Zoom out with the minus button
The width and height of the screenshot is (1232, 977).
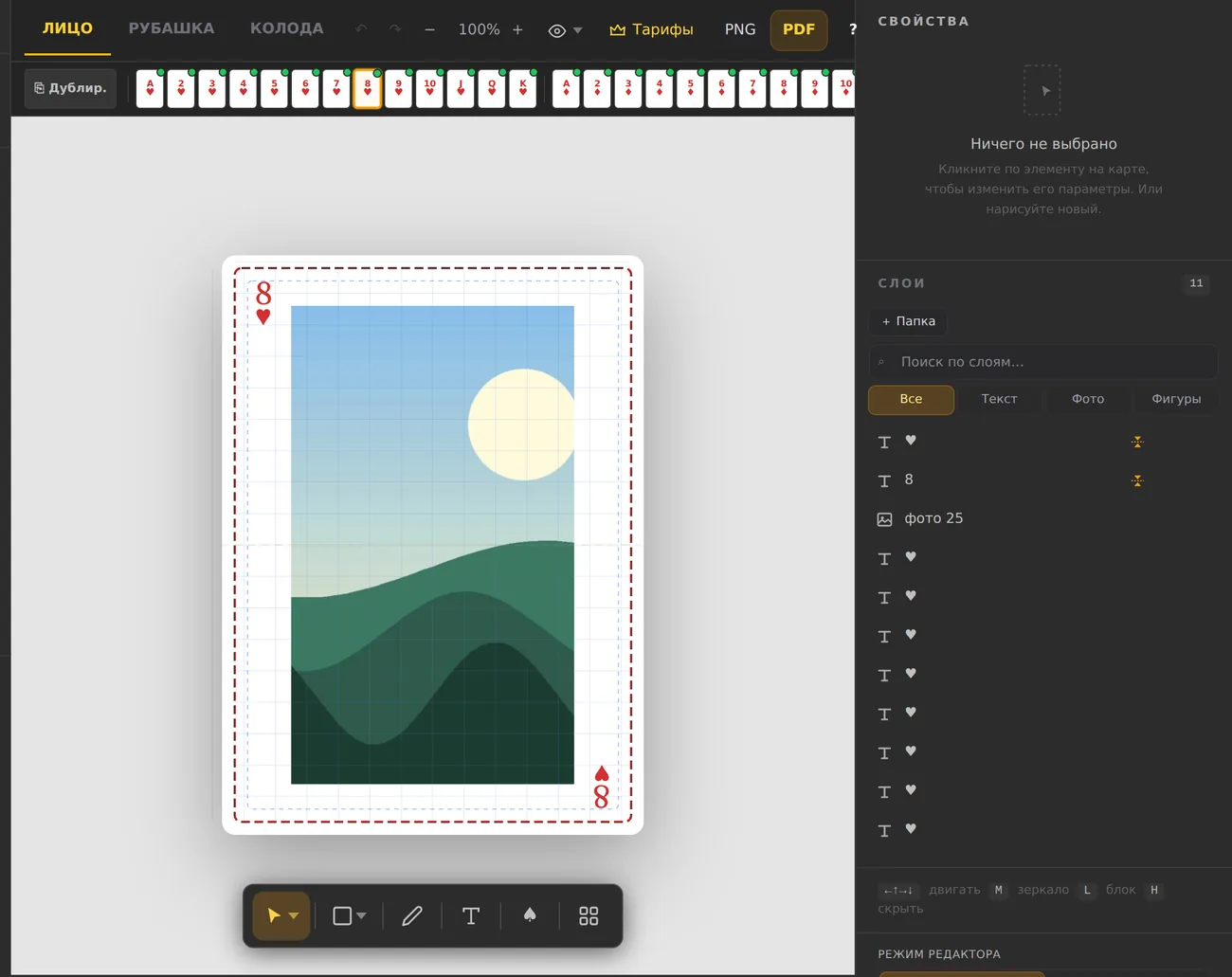point(430,29)
